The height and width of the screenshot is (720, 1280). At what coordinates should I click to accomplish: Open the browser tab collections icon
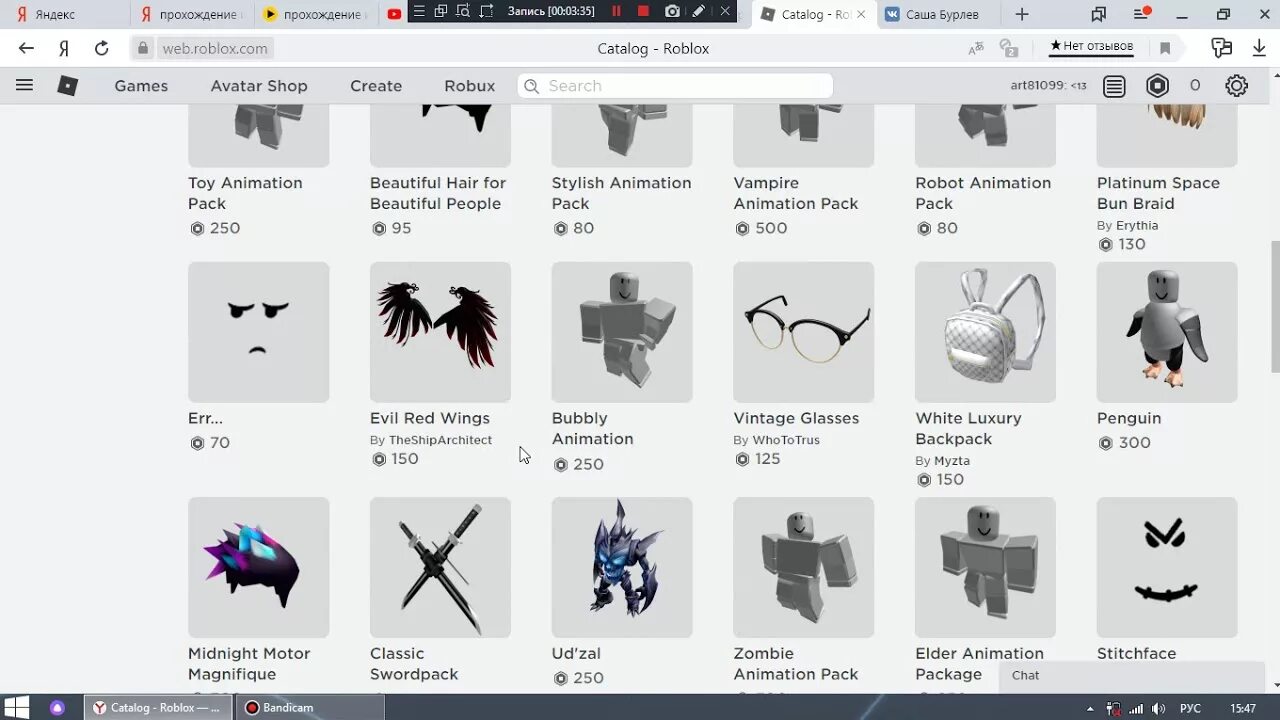click(x=1099, y=14)
